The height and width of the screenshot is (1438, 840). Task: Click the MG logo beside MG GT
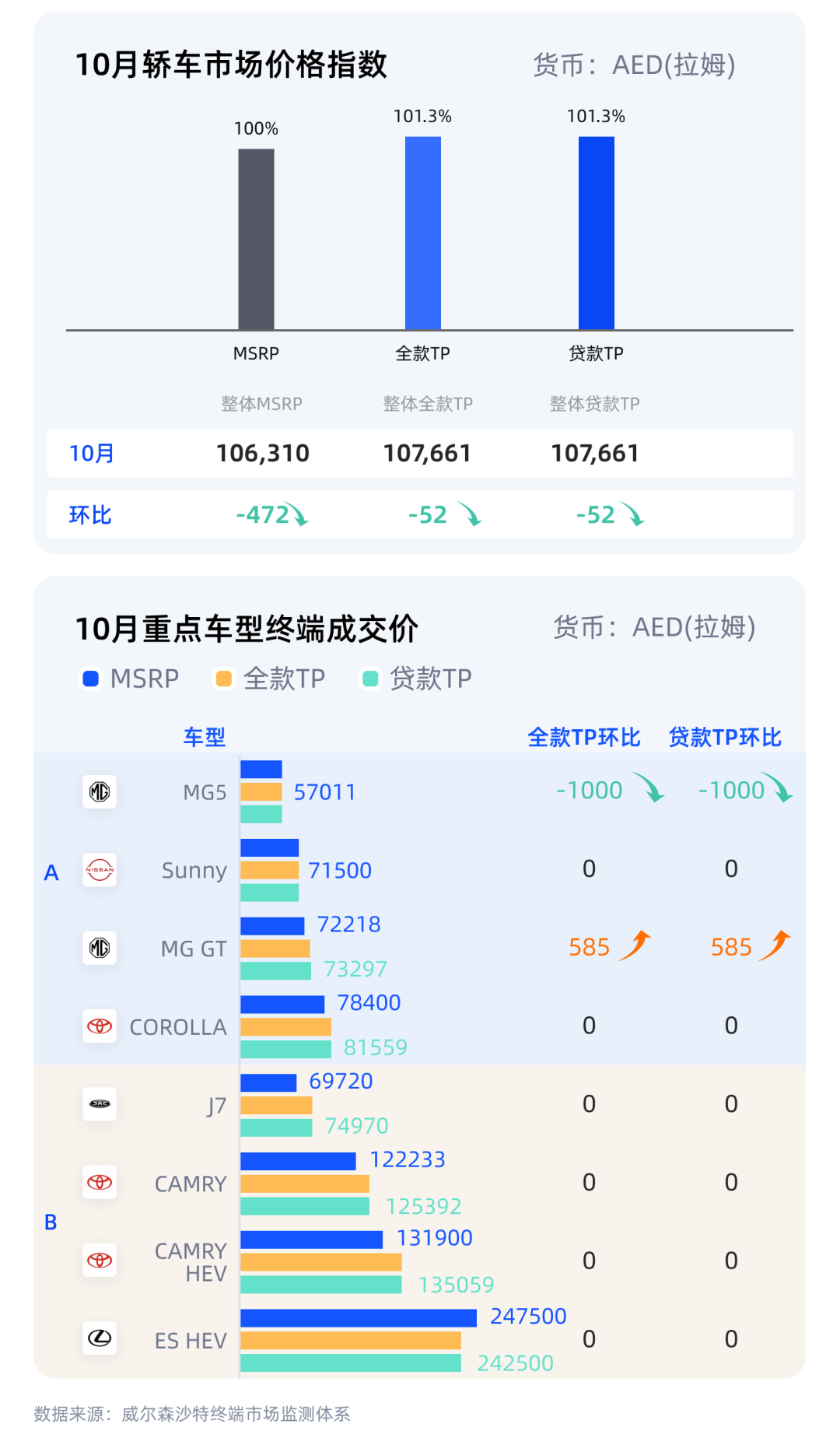coord(100,948)
